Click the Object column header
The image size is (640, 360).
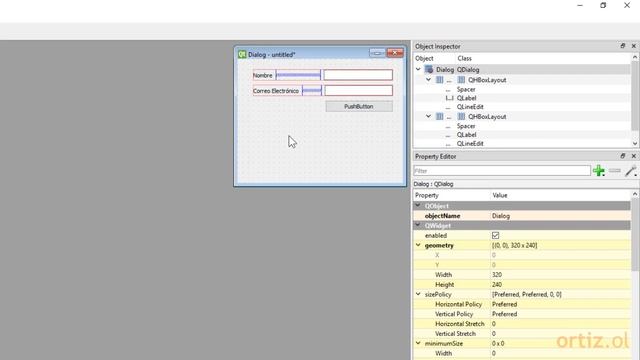point(424,58)
